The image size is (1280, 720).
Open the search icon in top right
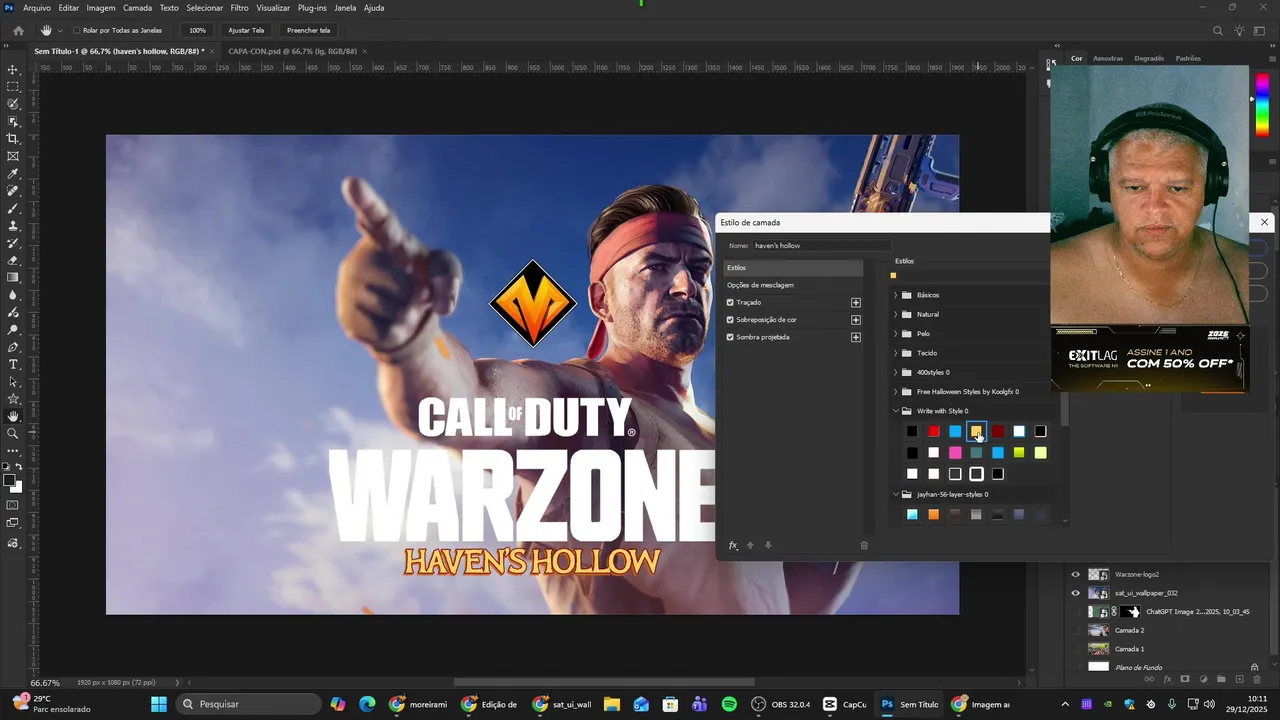click(1218, 30)
